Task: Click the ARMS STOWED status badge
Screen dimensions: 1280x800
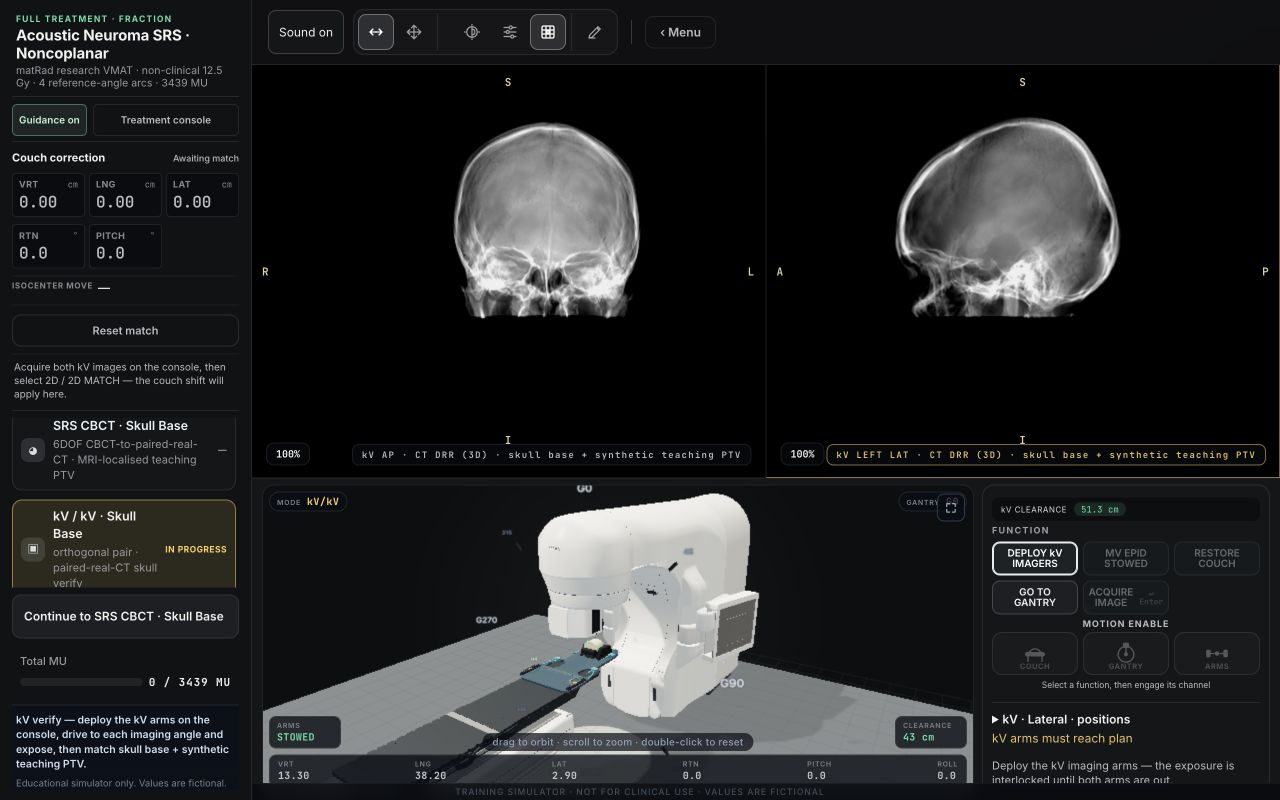Action: point(304,732)
